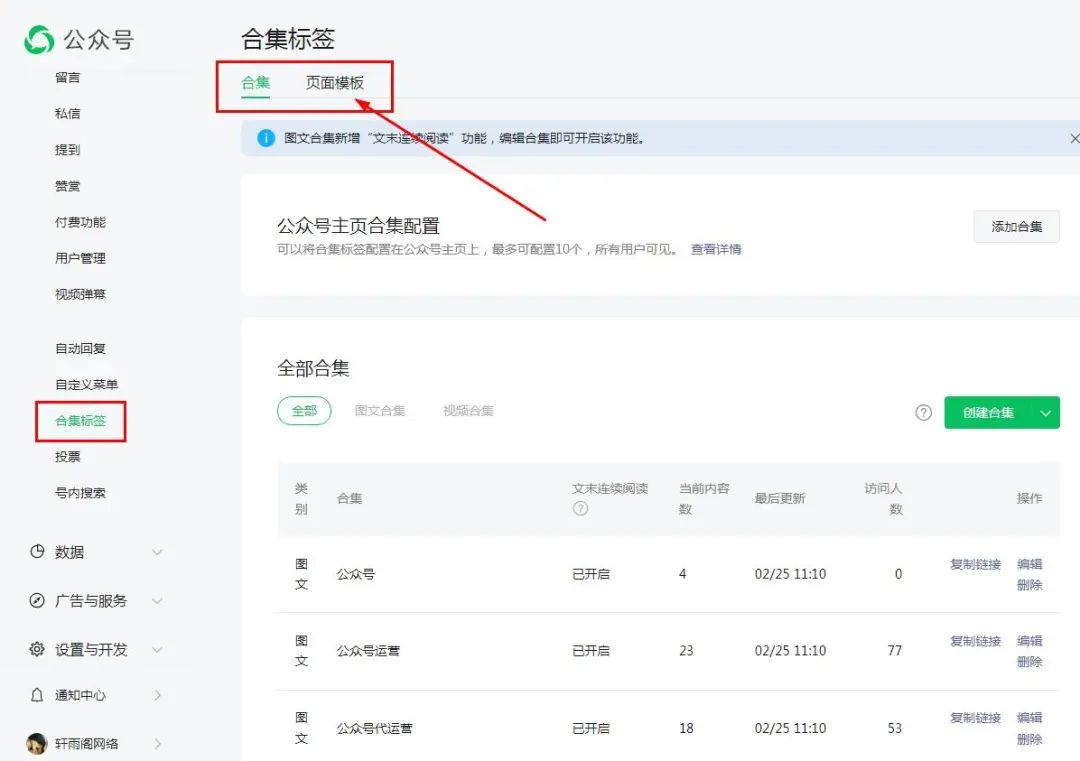Click 复制链接 for the 公众号运营 collection
1080x761 pixels.
pos(974,640)
